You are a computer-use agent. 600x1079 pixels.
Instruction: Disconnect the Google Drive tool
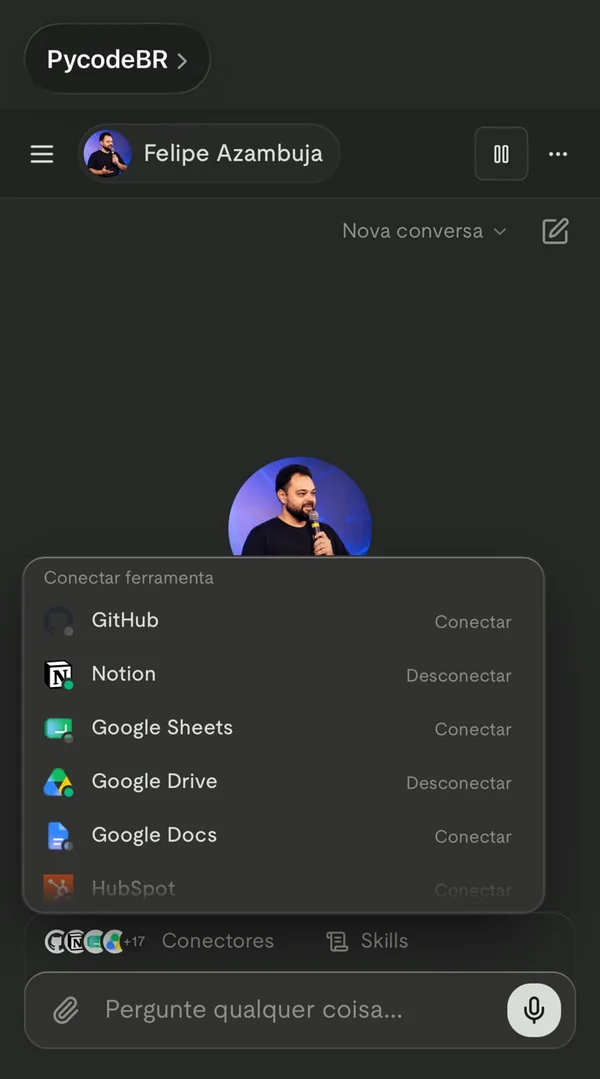pyautogui.click(x=458, y=783)
